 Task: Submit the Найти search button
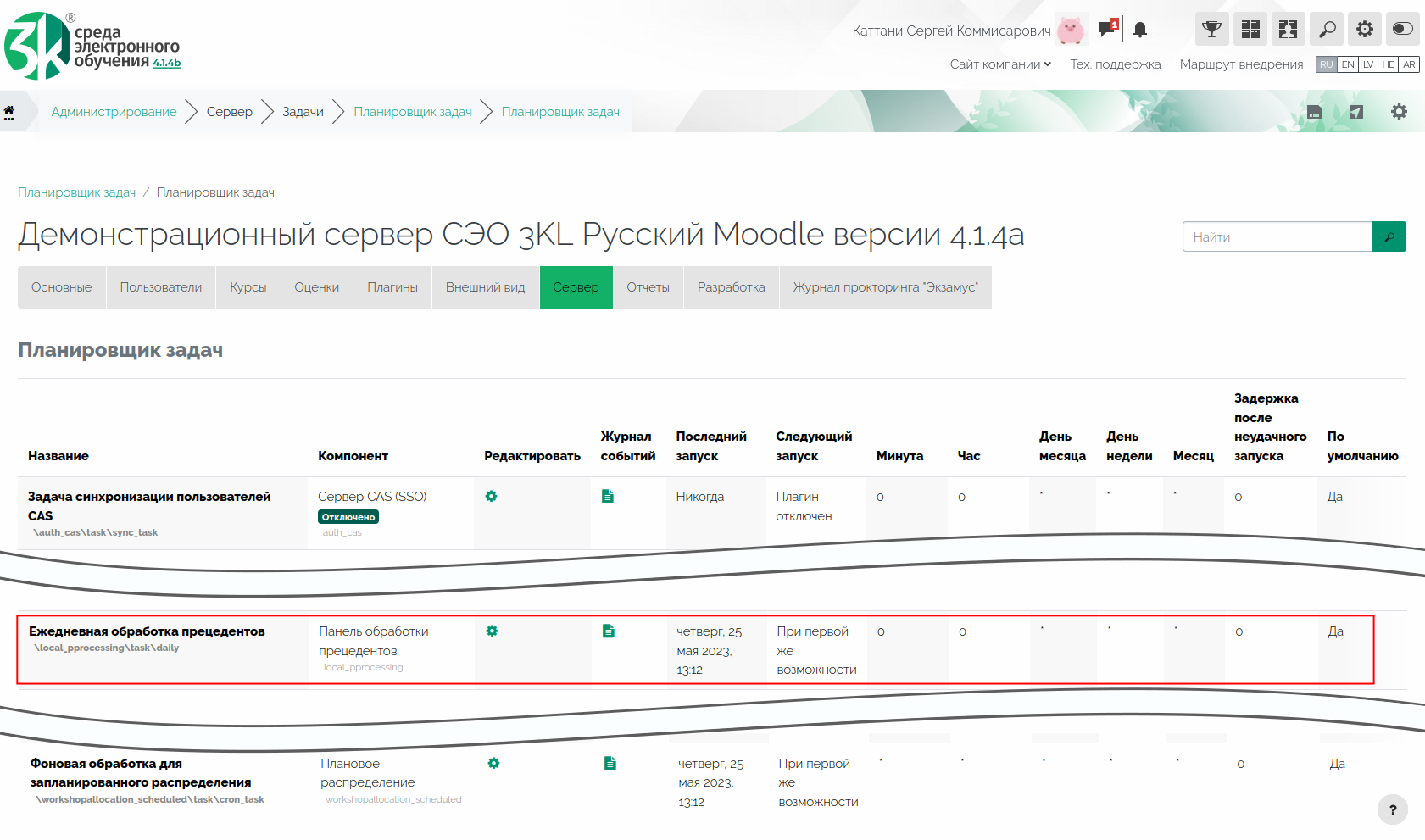1389,236
